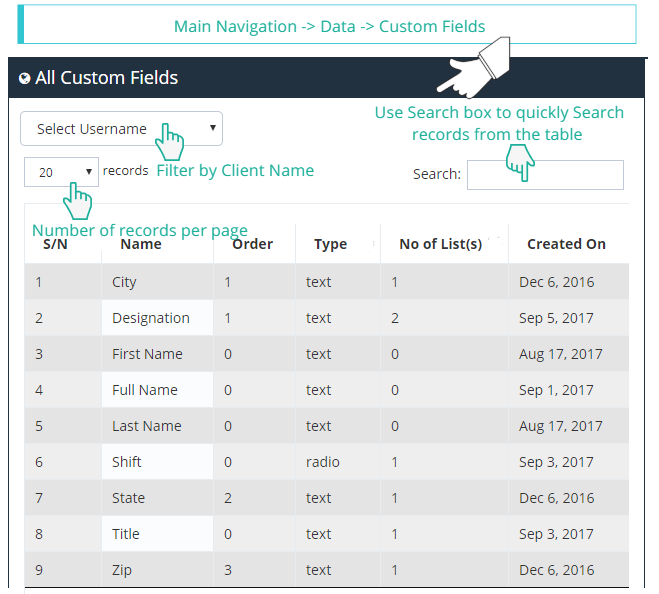The image size is (659, 594).
Task: Select the Designation field name
Action: [150, 318]
